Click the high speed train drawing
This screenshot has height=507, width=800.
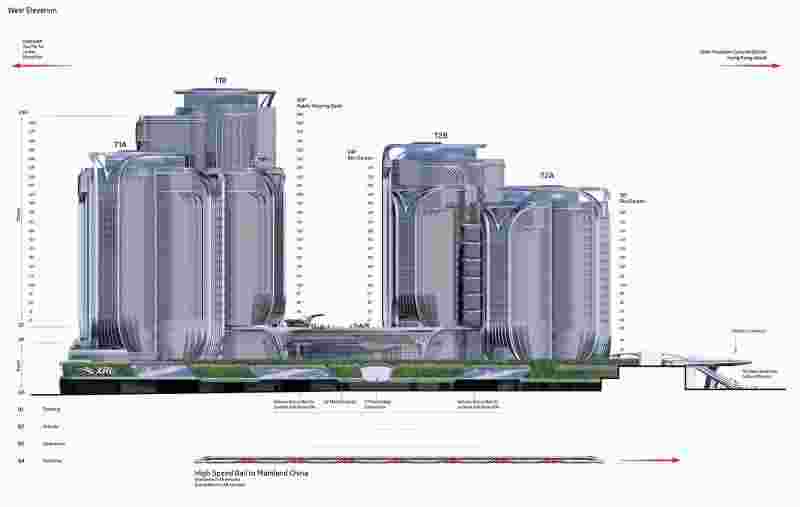(398, 460)
